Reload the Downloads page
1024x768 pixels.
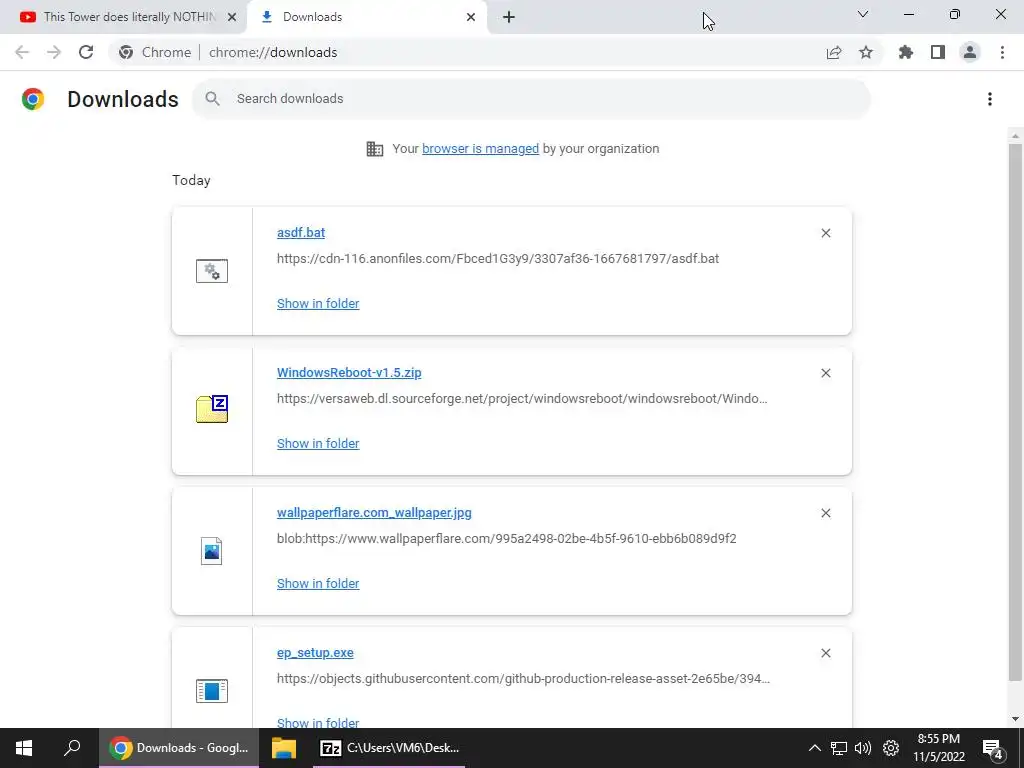[86, 52]
